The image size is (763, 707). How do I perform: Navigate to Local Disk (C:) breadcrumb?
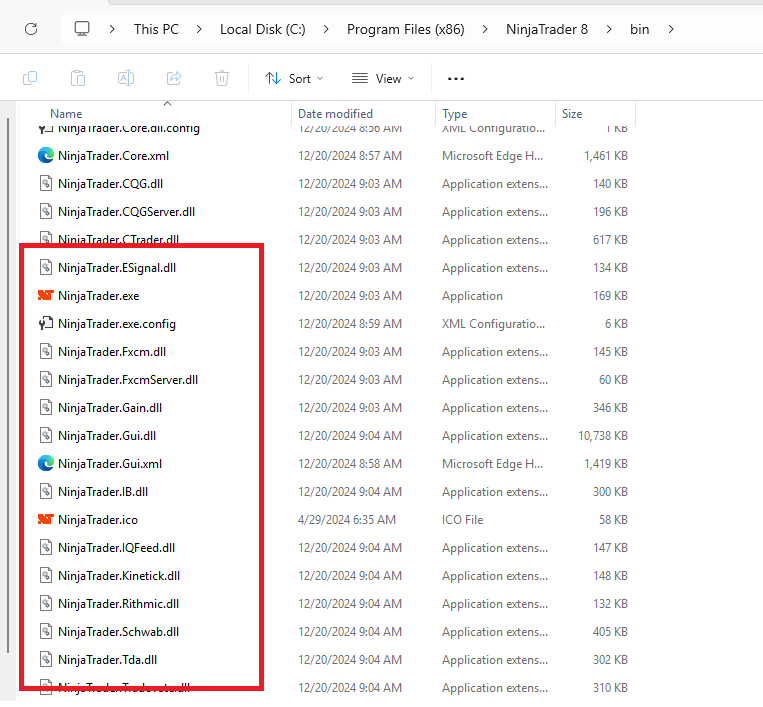pos(263,29)
